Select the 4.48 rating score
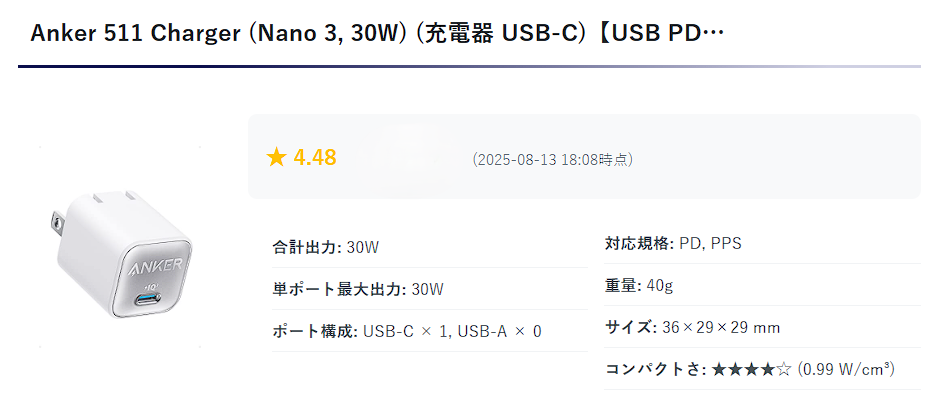Image resolution: width=928 pixels, height=415 pixels. [x=315, y=157]
